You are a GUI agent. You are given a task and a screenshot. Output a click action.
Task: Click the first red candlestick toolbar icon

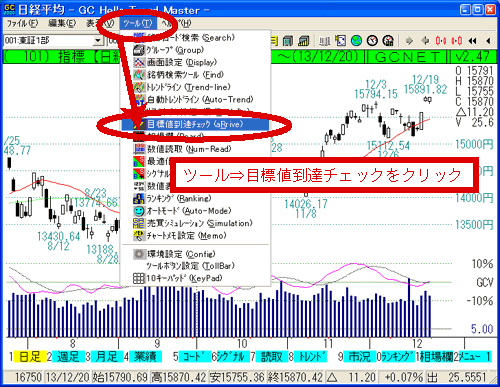[441, 41]
